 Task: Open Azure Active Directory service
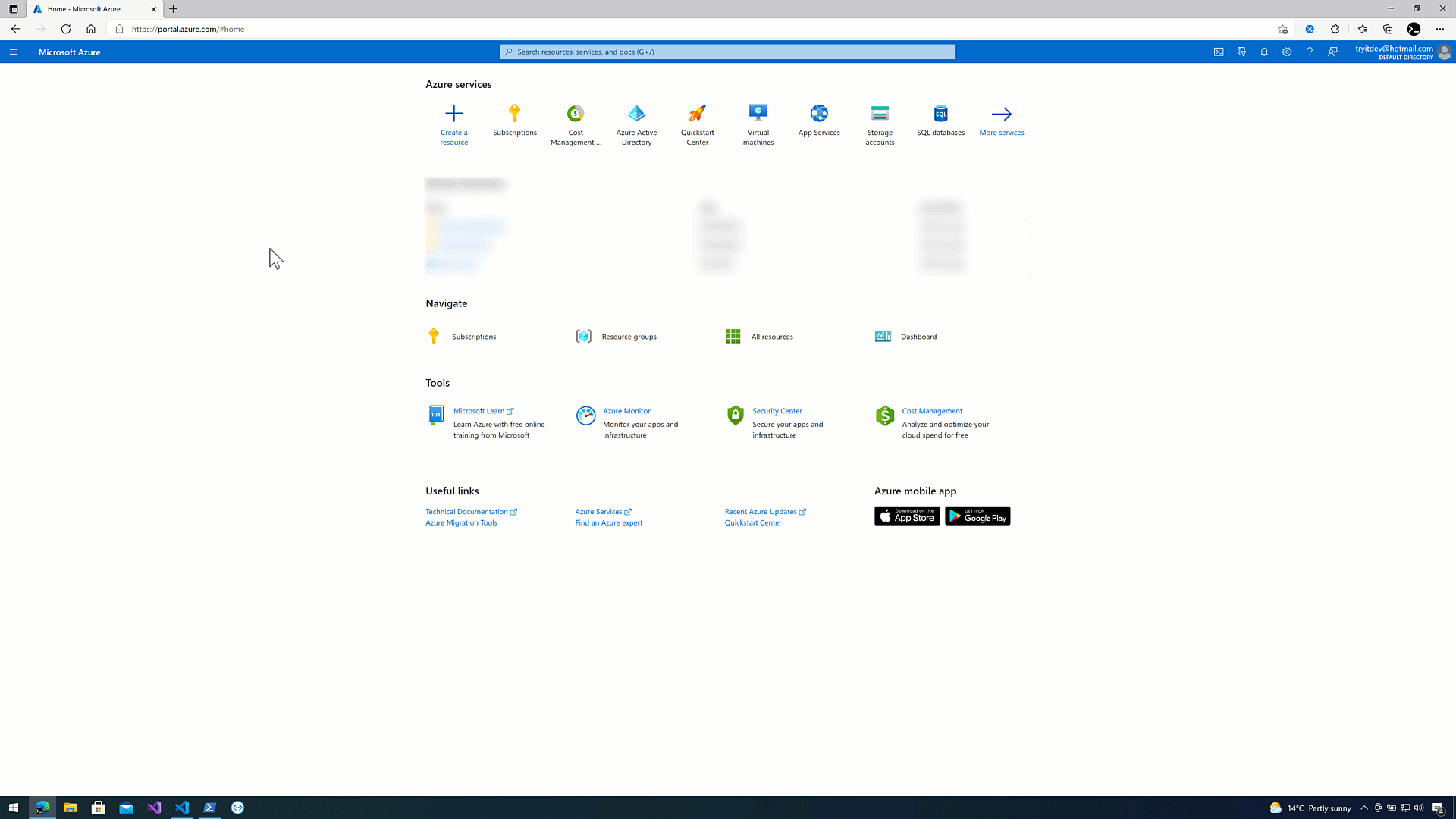[x=636, y=114]
